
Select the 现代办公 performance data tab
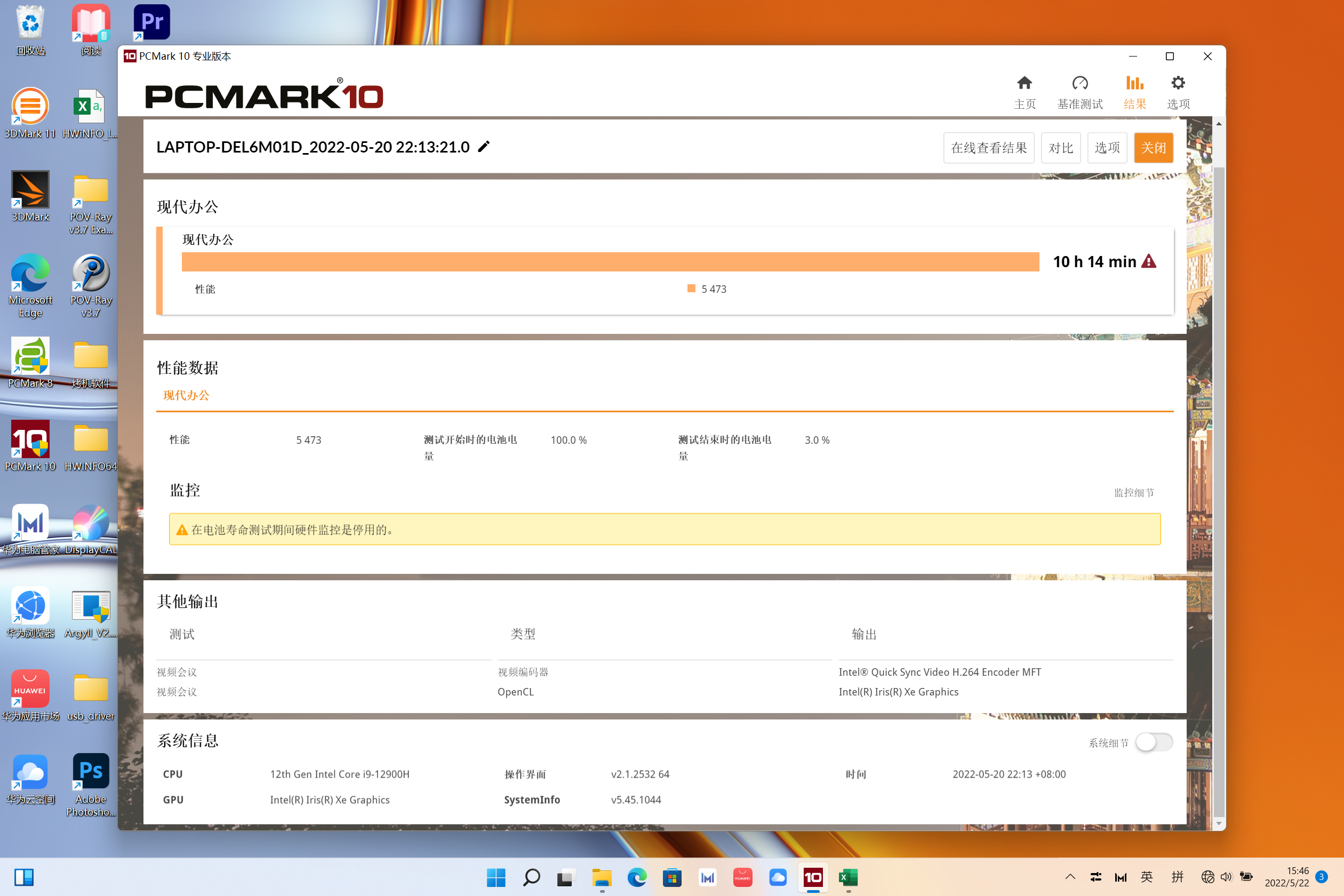[x=186, y=395]
